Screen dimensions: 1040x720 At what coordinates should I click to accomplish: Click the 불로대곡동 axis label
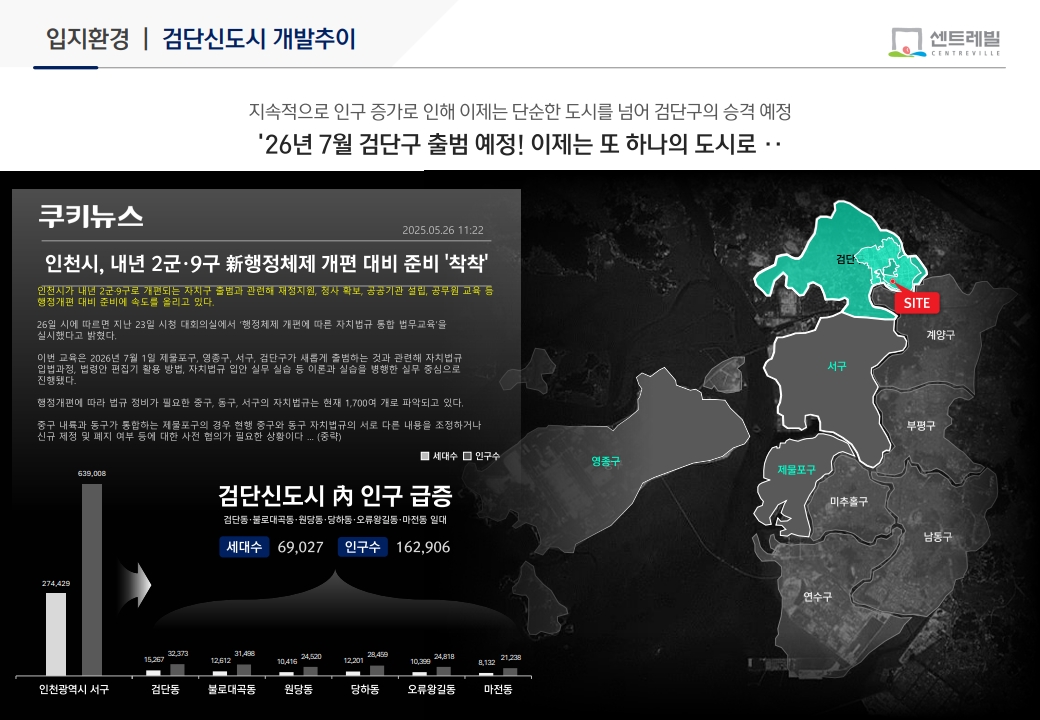click(x=231, y=690)
